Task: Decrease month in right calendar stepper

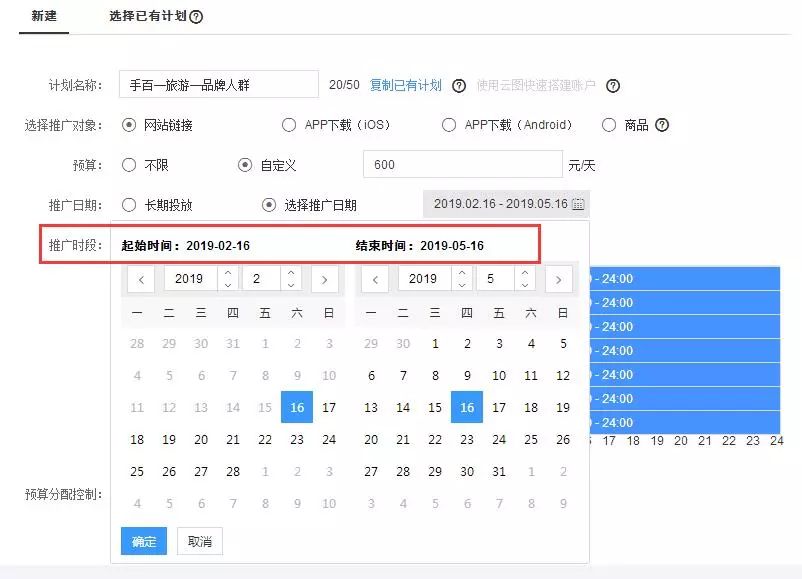Action: 525,285
